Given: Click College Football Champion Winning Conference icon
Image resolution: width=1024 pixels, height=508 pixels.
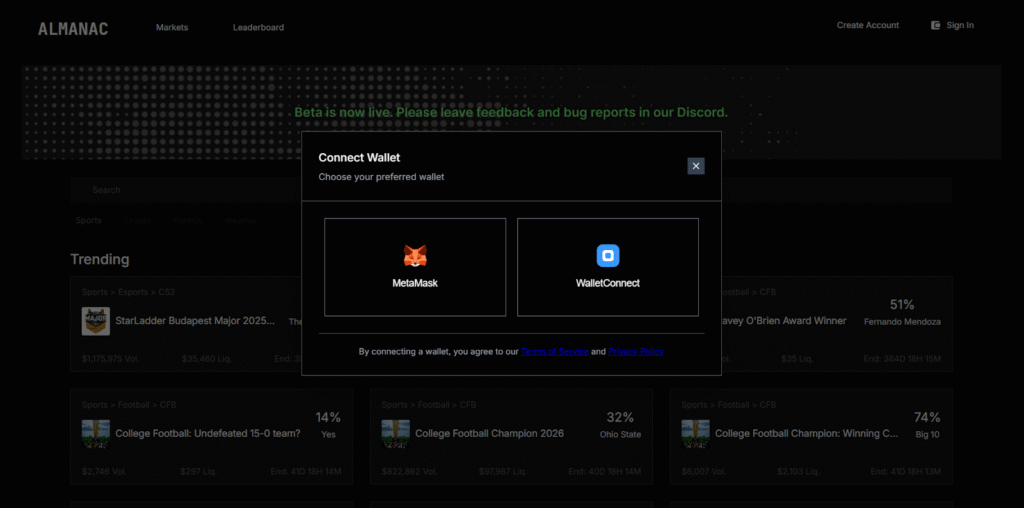Looking at the screenshot, I should (695, 433).
